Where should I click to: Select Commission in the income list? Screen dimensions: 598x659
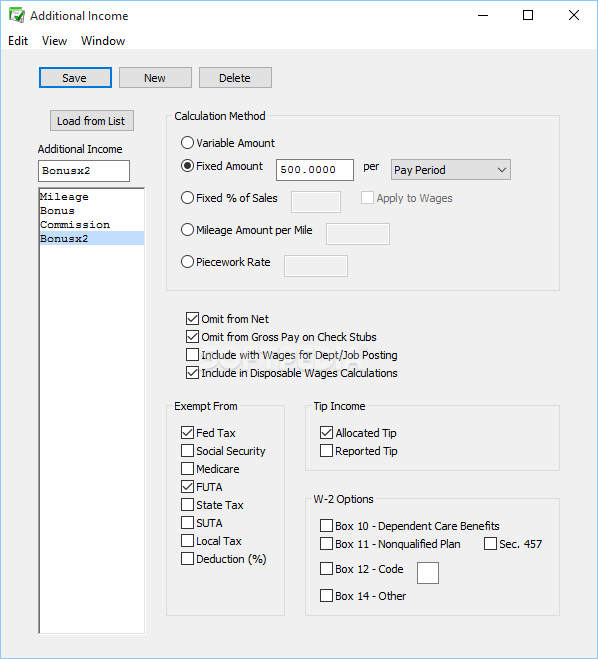(x=92, y=224)
